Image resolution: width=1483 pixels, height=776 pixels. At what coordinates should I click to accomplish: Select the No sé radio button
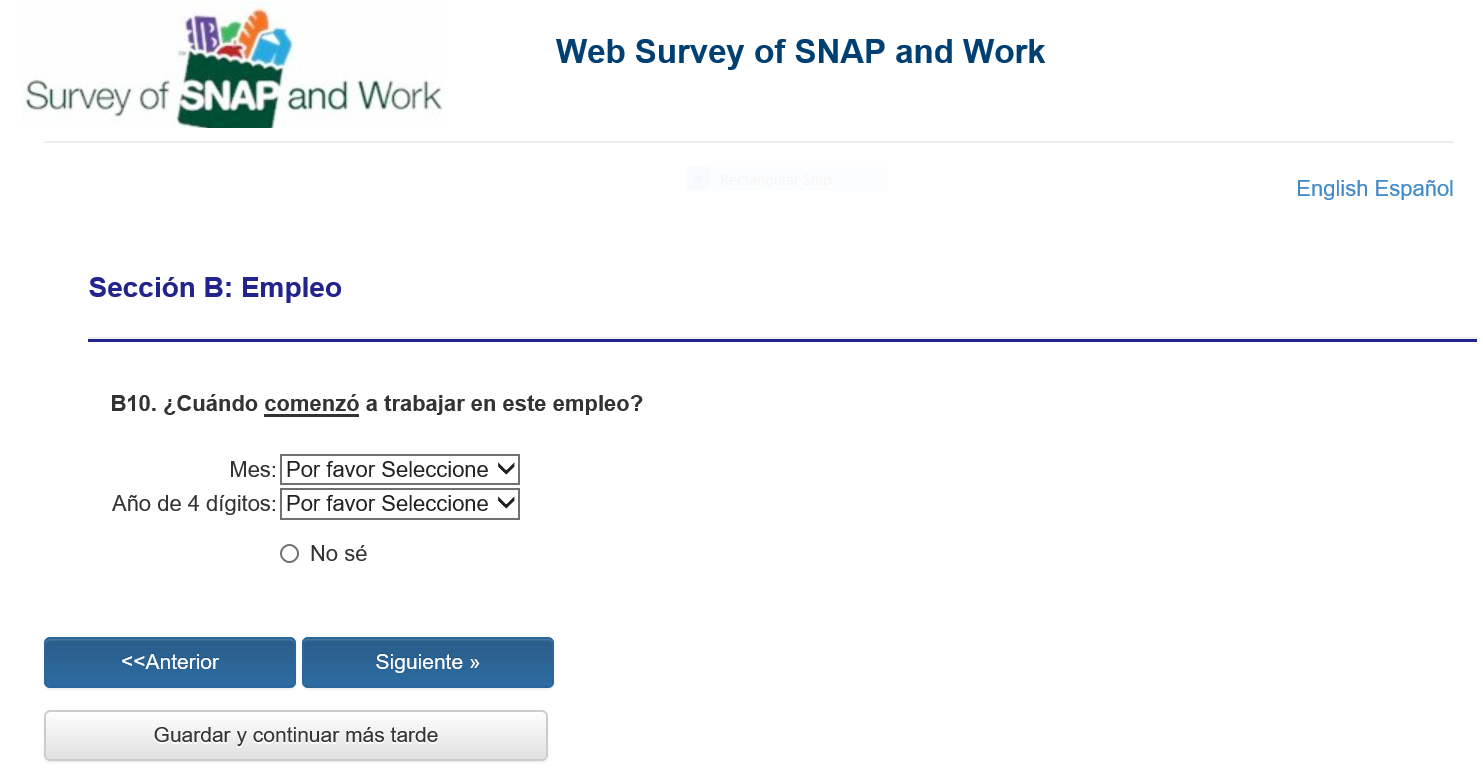point(290,554)
